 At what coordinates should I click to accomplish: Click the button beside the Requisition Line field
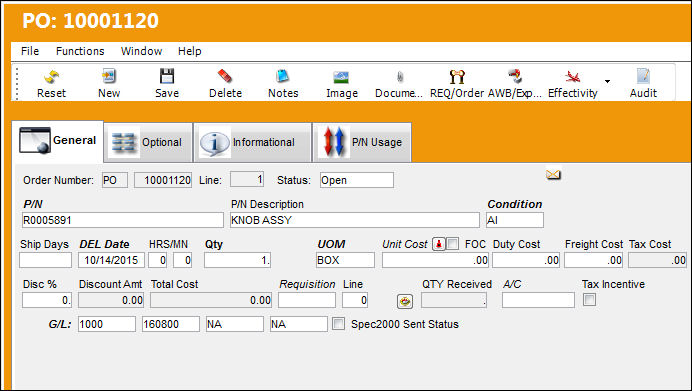[405, 301]
